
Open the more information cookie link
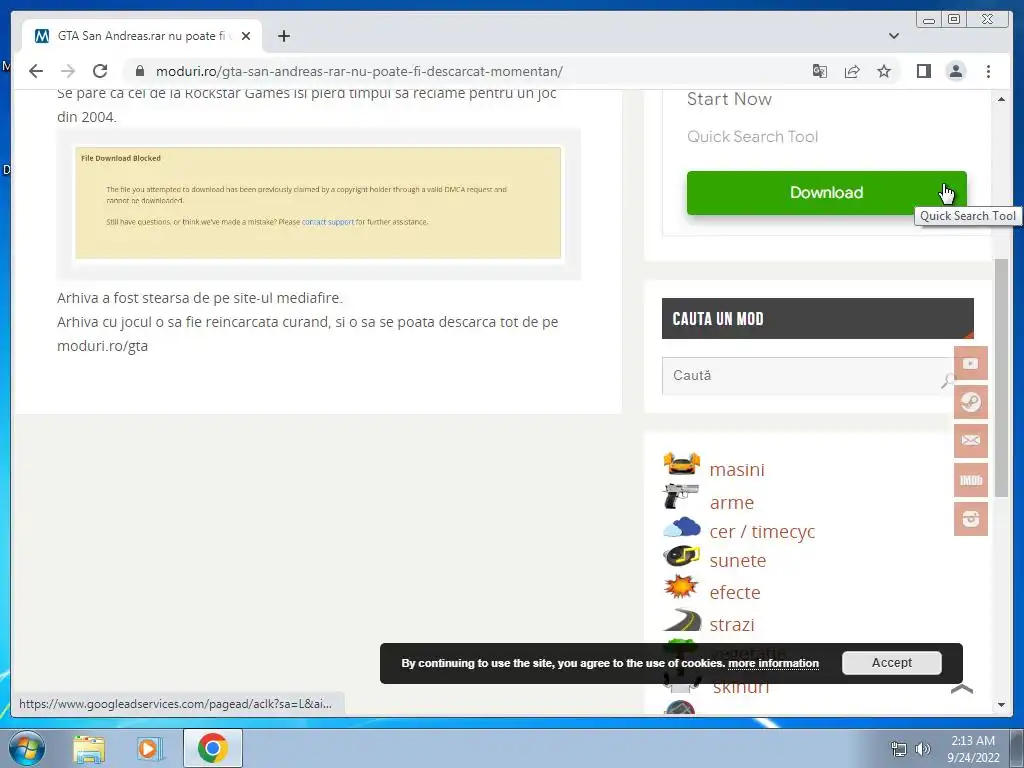click(773, 664)
